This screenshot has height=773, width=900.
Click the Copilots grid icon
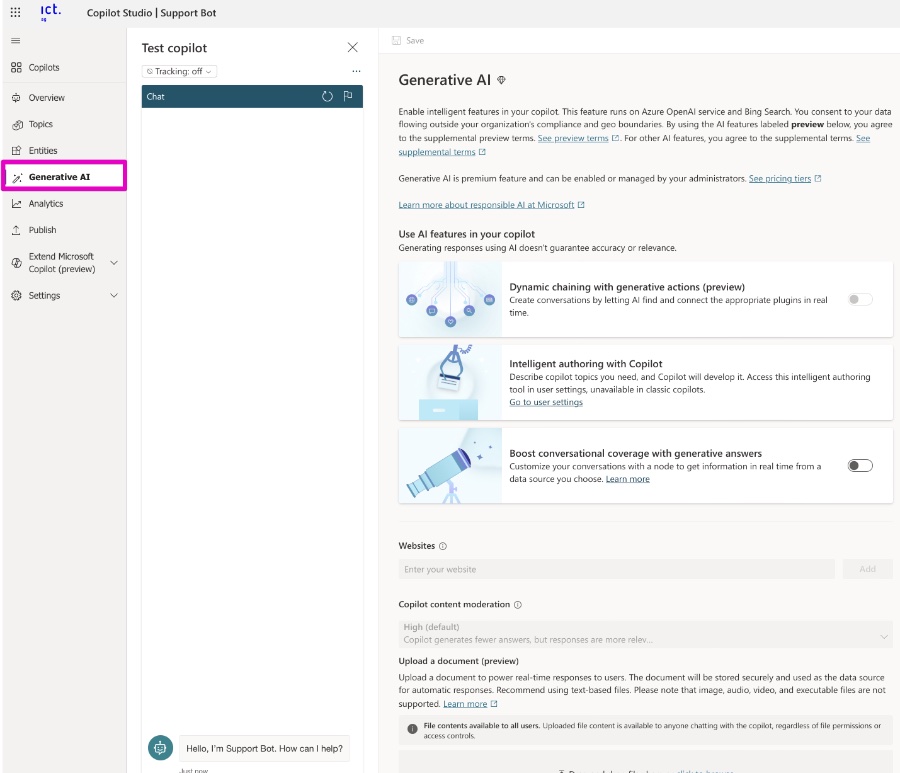16,67
